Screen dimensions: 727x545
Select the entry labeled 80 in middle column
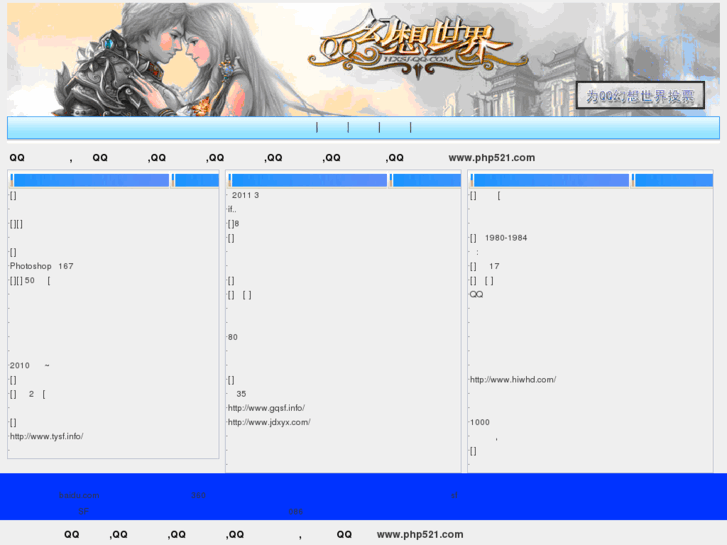233,337
